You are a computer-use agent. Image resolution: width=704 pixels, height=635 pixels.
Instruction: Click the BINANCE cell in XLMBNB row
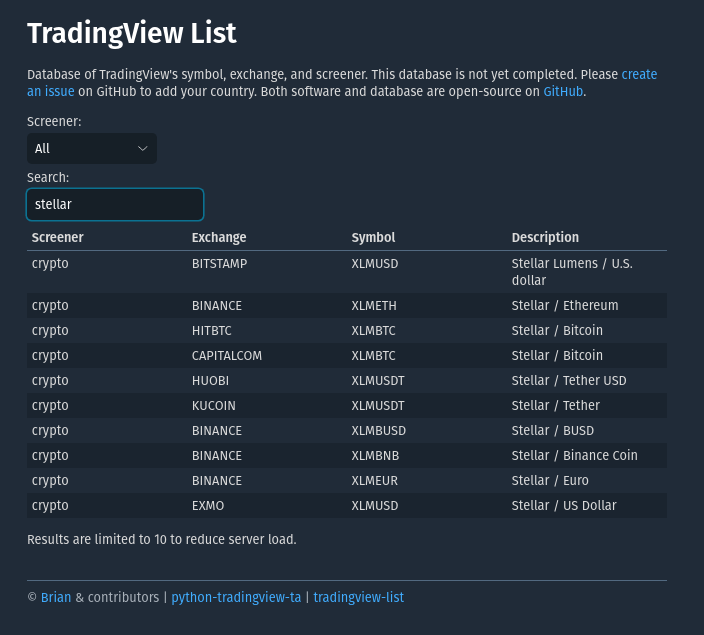[x=217, y=456]
